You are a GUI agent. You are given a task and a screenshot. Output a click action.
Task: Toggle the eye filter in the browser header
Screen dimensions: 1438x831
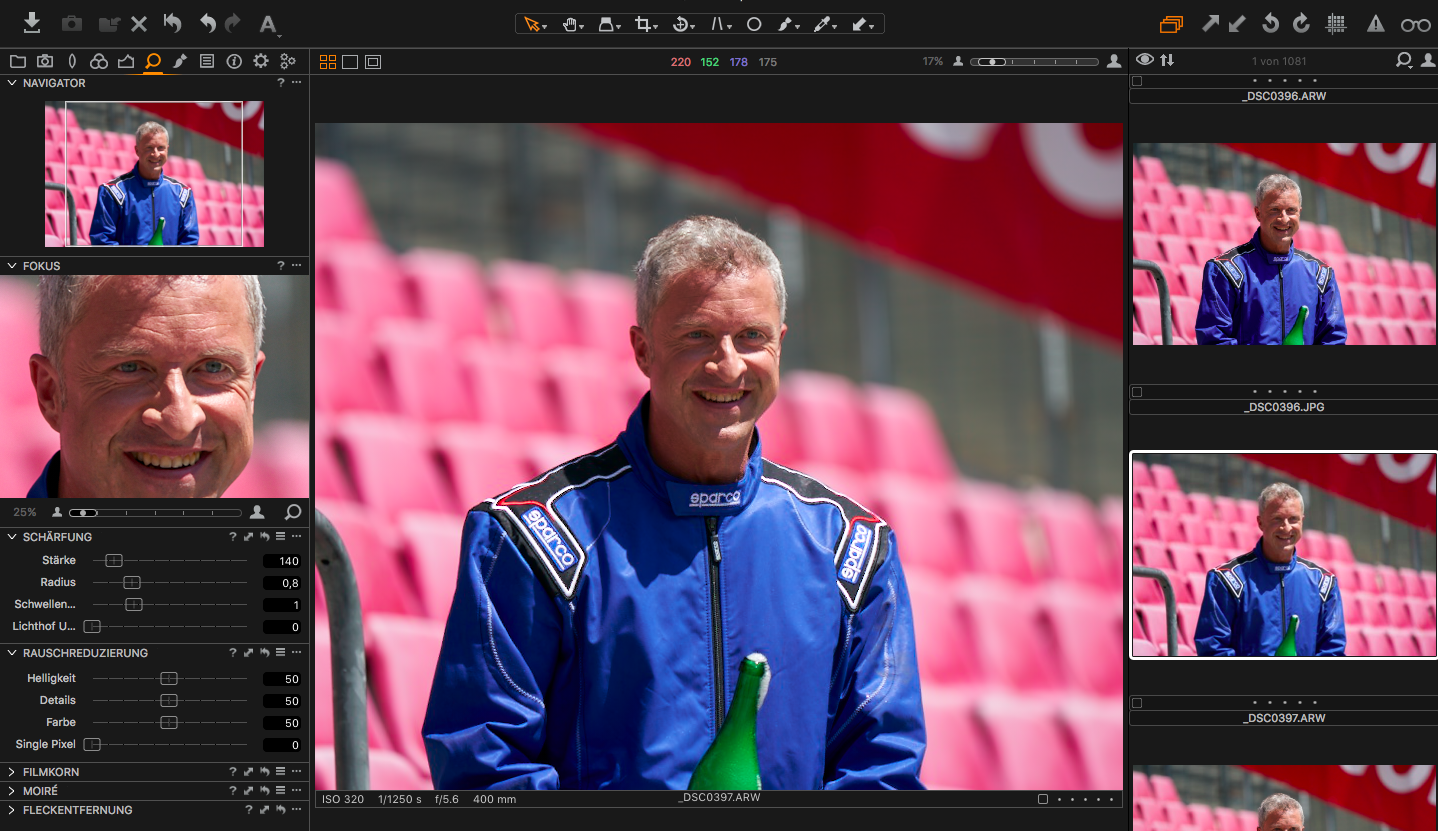pos(1143,59)
